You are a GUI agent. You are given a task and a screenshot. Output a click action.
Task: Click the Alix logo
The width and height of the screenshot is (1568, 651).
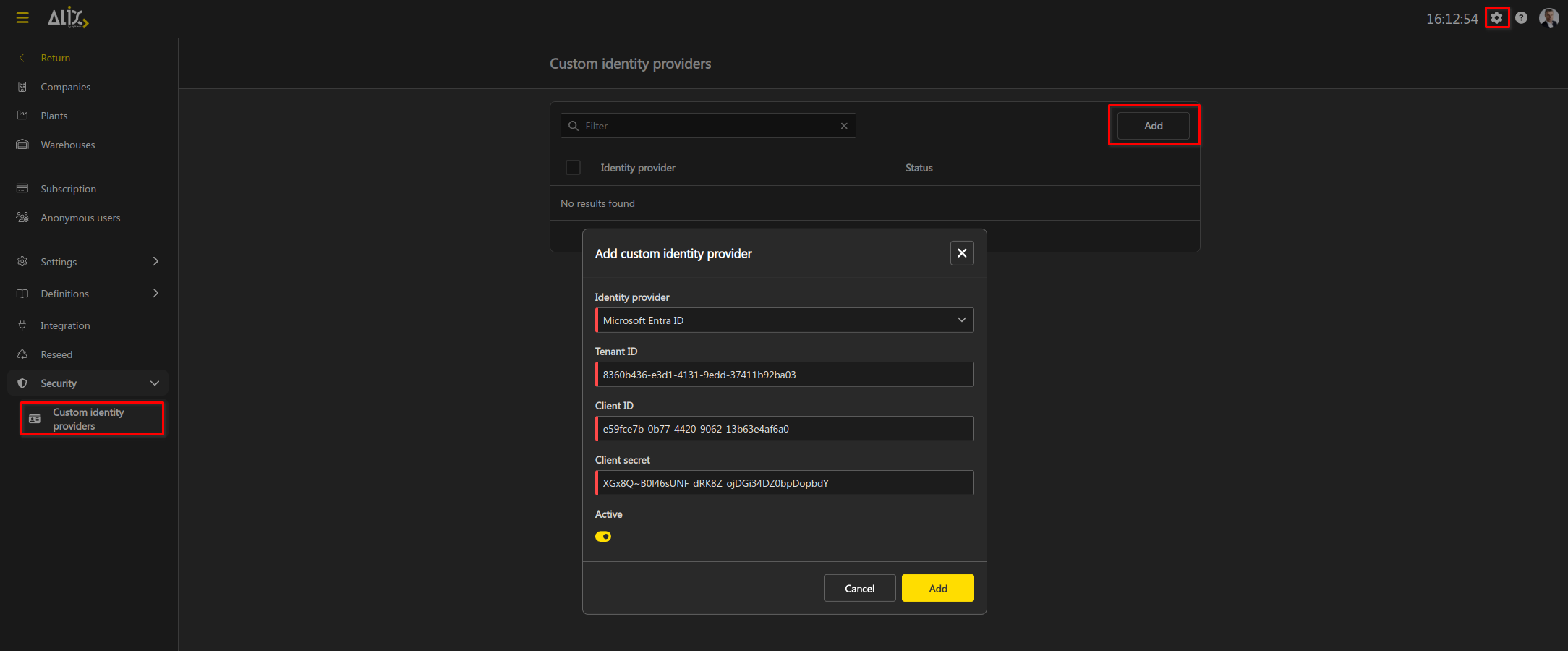click(68, 18)
